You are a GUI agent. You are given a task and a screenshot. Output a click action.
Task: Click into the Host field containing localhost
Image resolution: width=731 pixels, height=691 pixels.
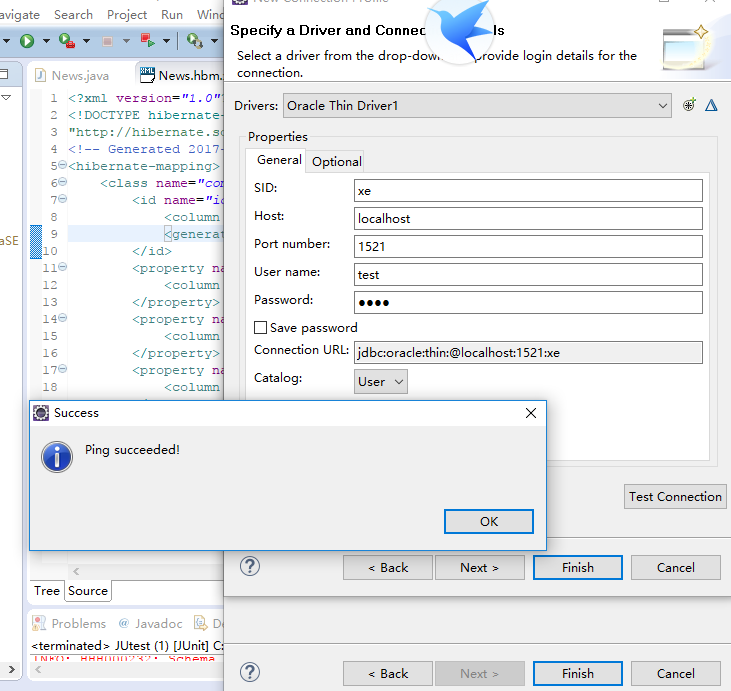click(528, 219)
